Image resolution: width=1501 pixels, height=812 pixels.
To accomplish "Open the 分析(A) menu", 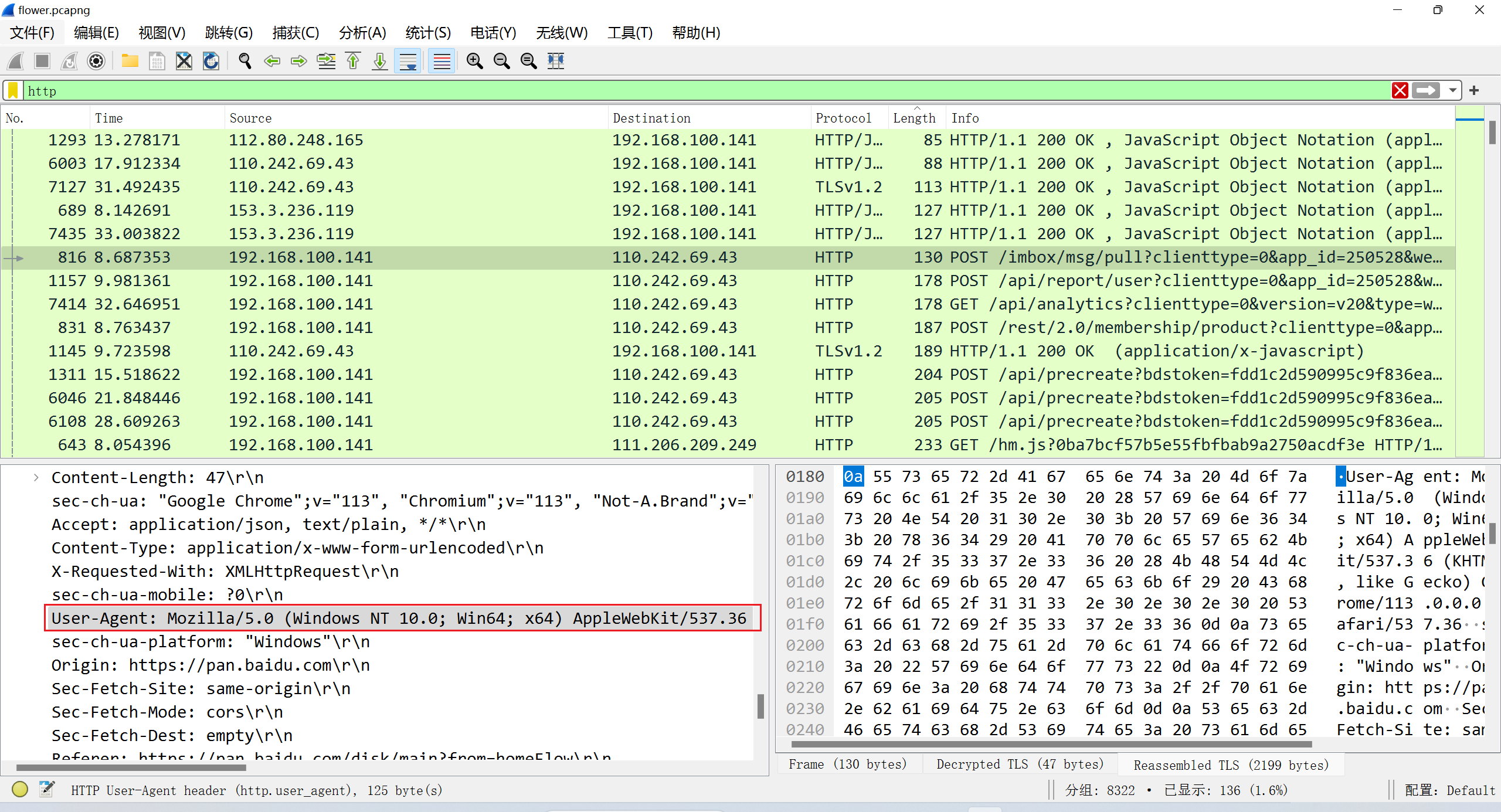I will click(x=362, y=33).
